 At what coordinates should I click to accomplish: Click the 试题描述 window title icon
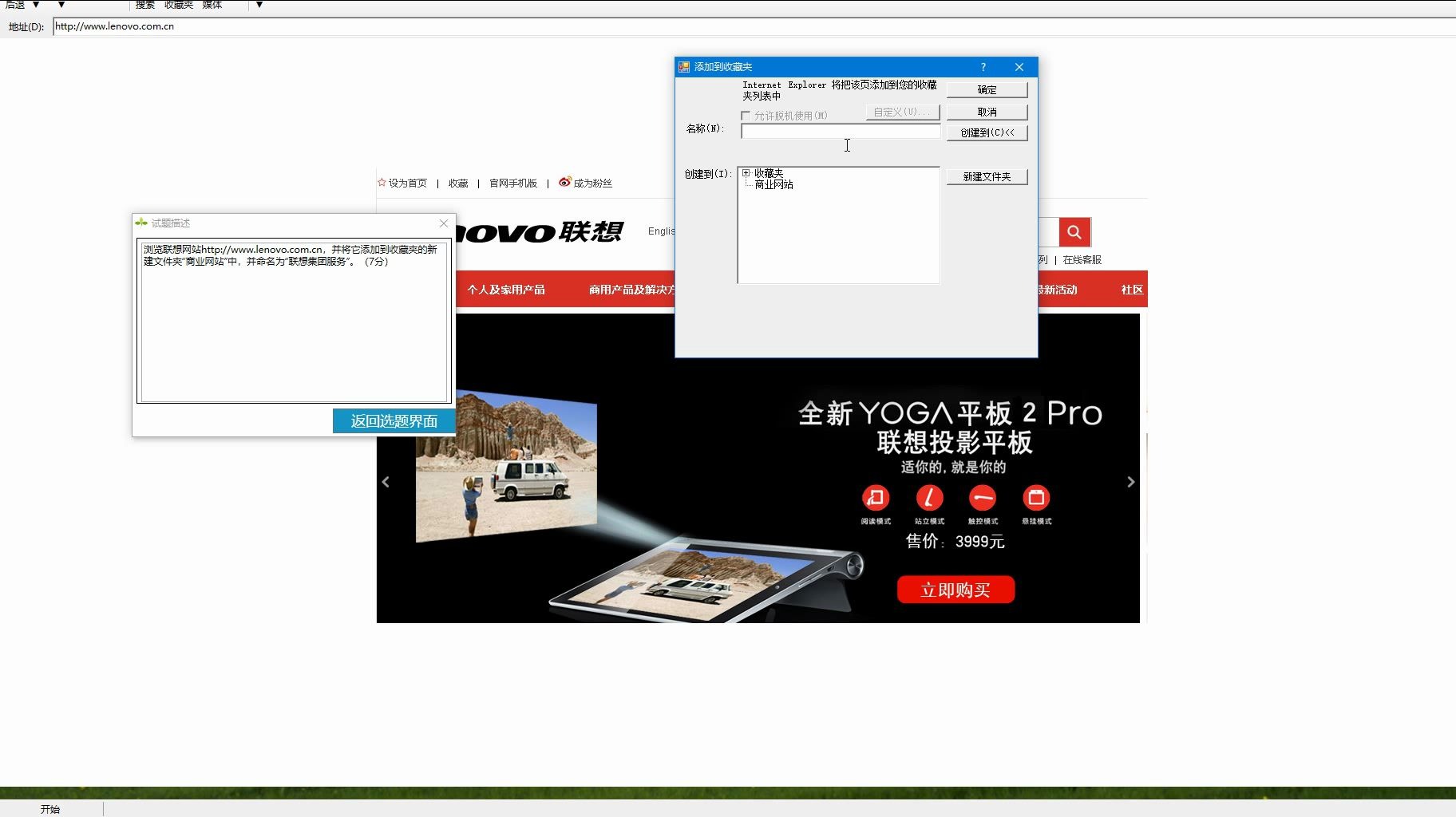[x=141, y=223]
